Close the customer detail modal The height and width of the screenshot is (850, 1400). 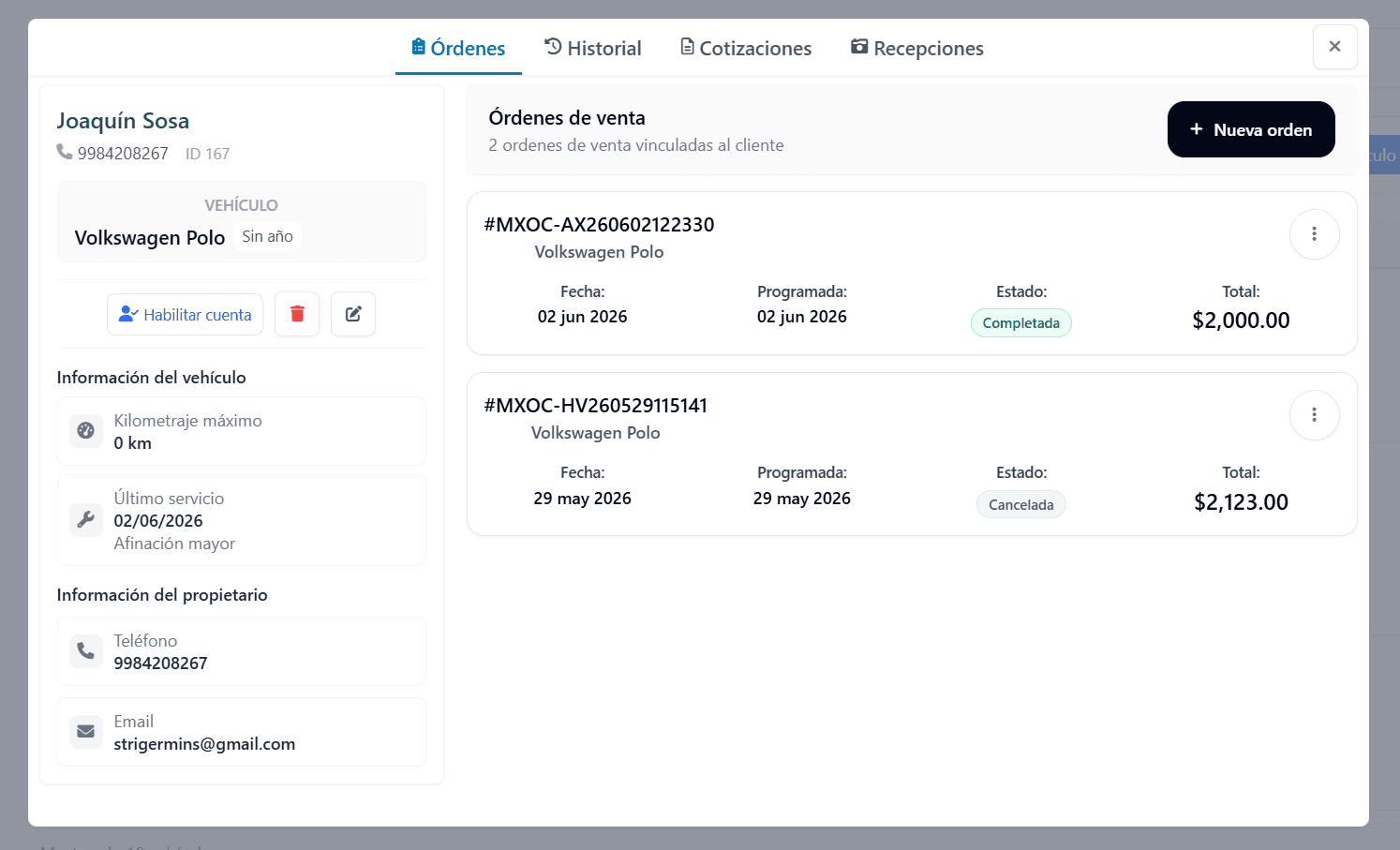pos(1335,47)
